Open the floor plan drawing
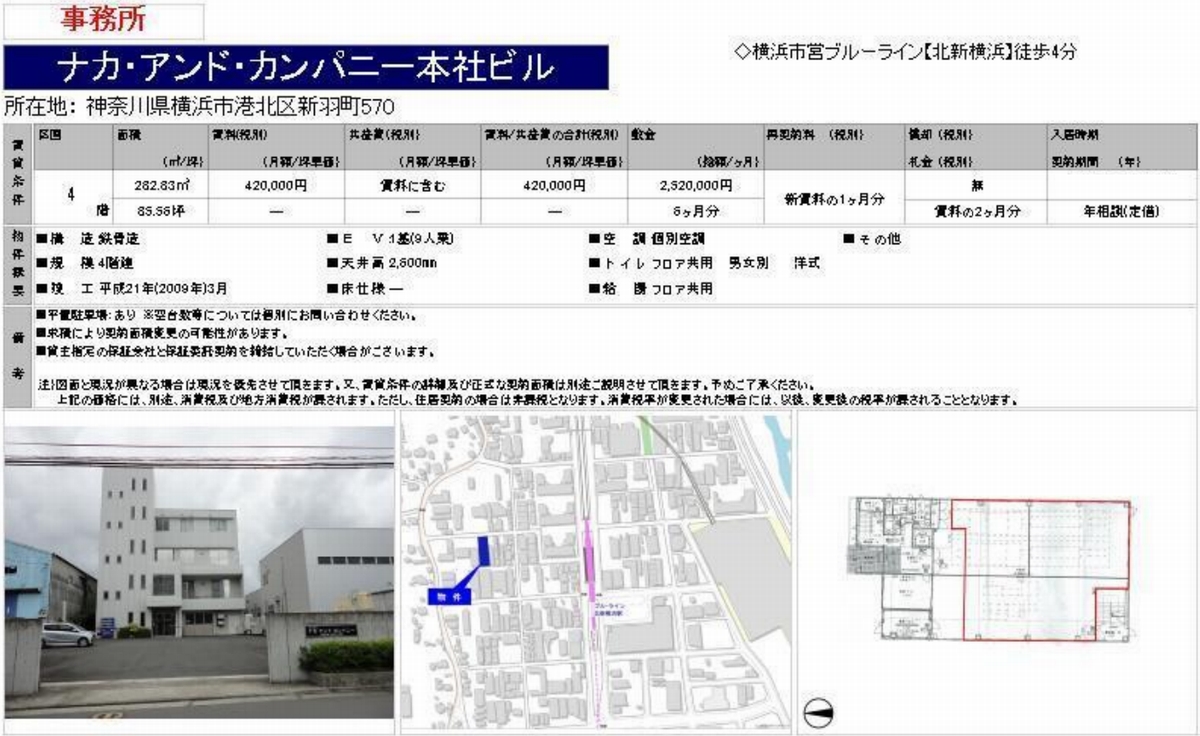 pyautogui.click(x=991, y=569)
